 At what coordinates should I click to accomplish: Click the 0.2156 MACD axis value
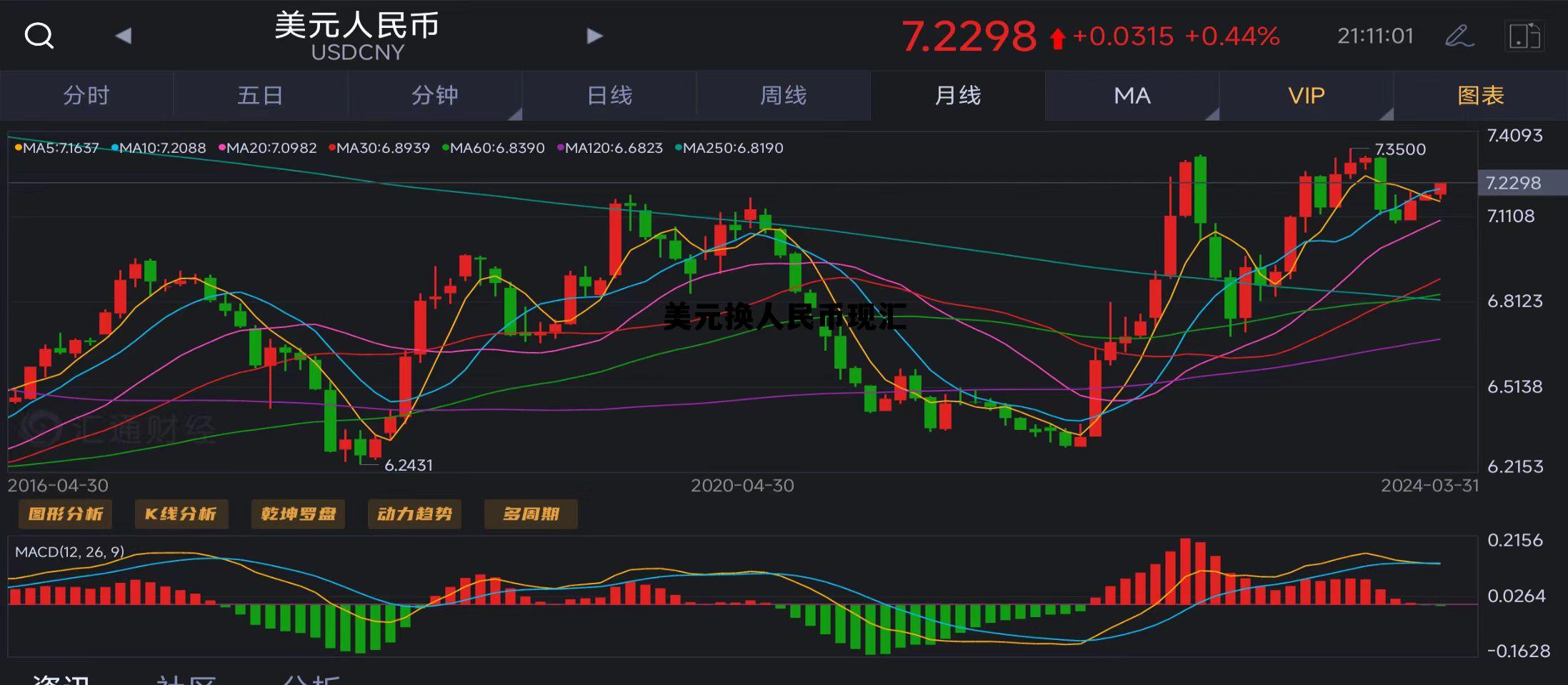pyautogui.click(x=1515, y=540)
